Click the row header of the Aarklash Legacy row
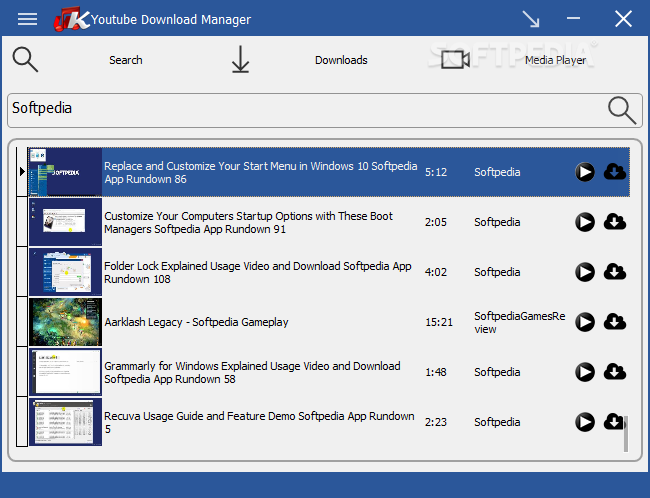 click(x=22, y=322)
